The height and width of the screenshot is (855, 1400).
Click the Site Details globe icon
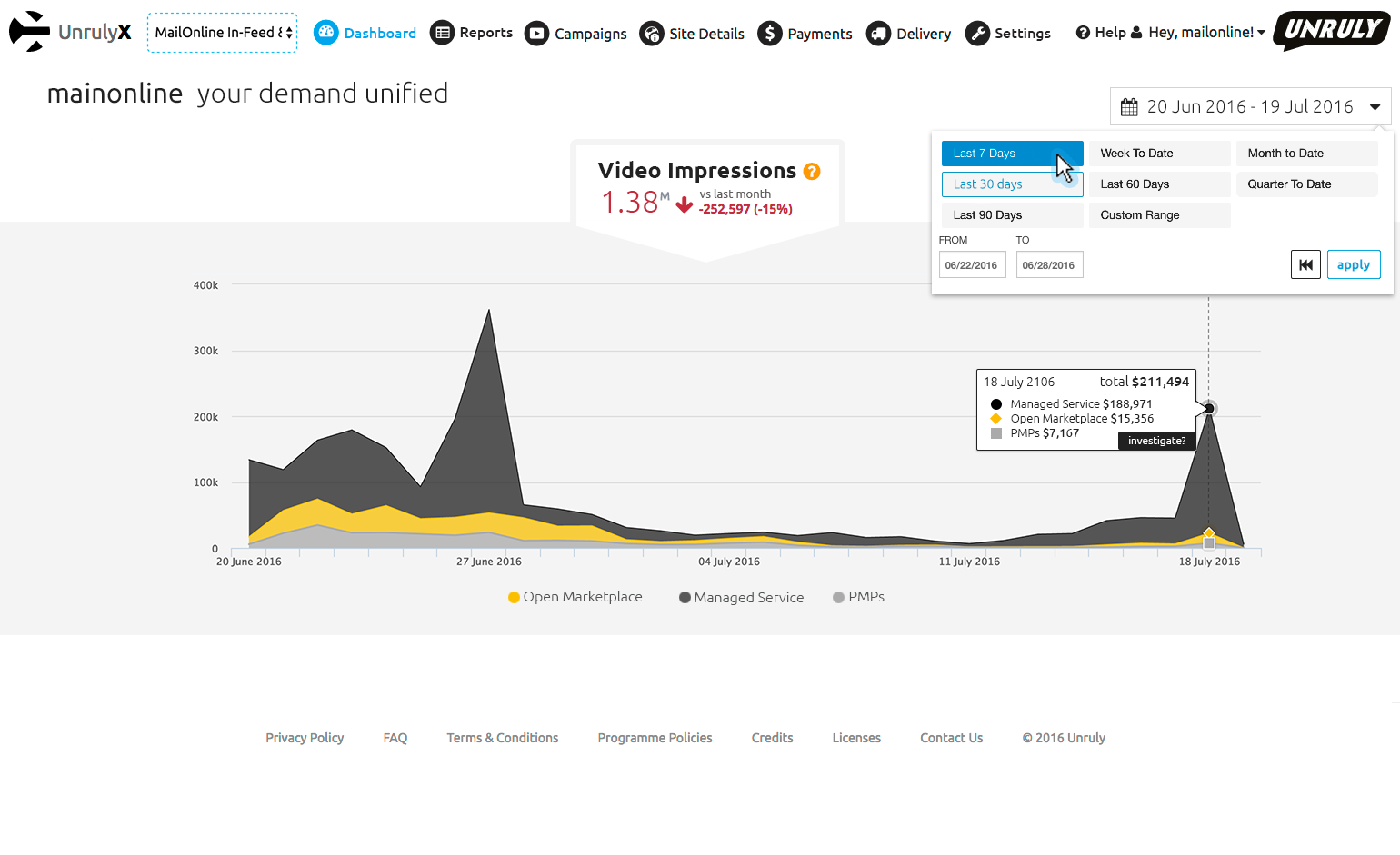652,34
